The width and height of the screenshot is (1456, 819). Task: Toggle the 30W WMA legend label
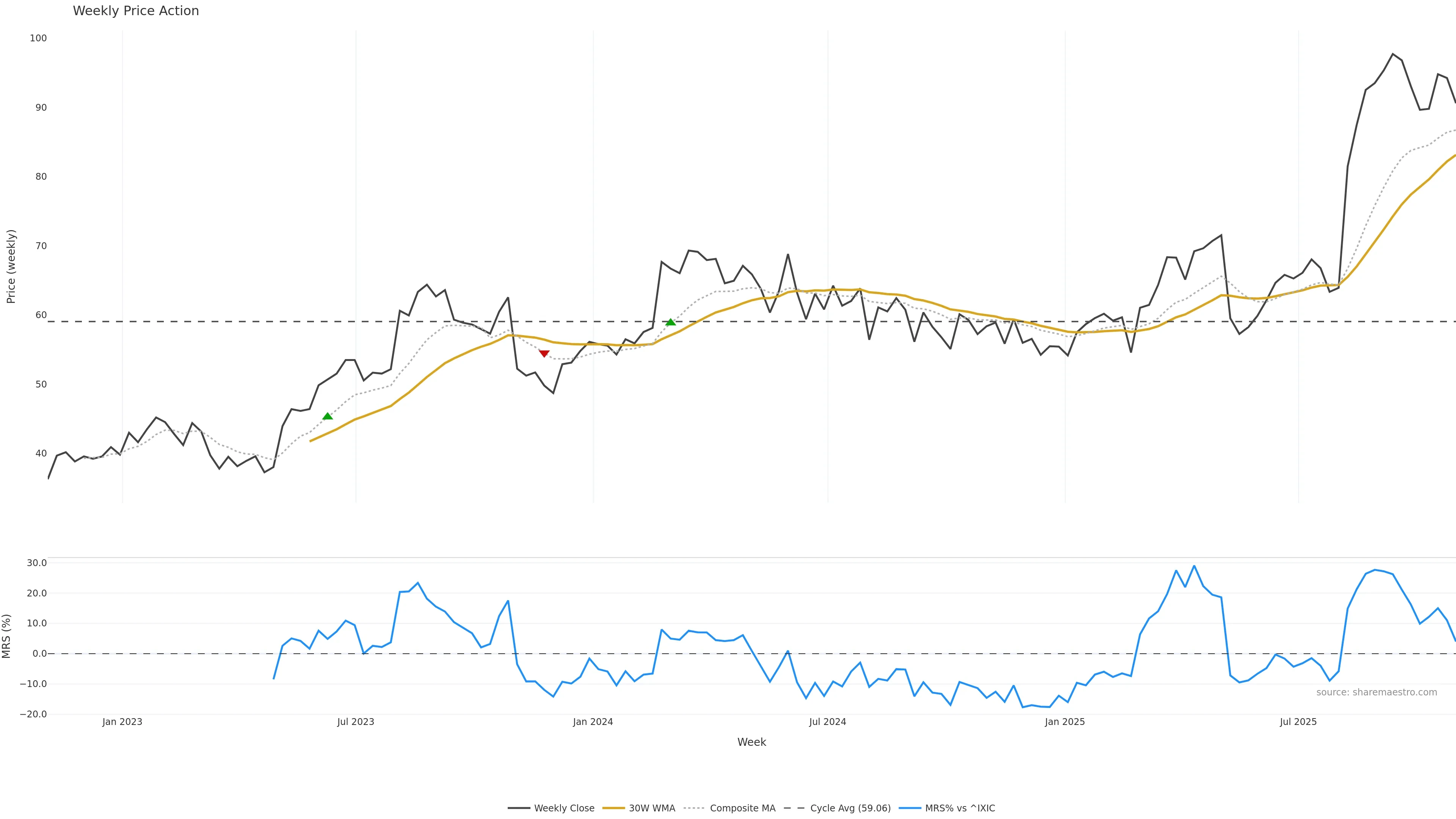(x=652, y=808)
